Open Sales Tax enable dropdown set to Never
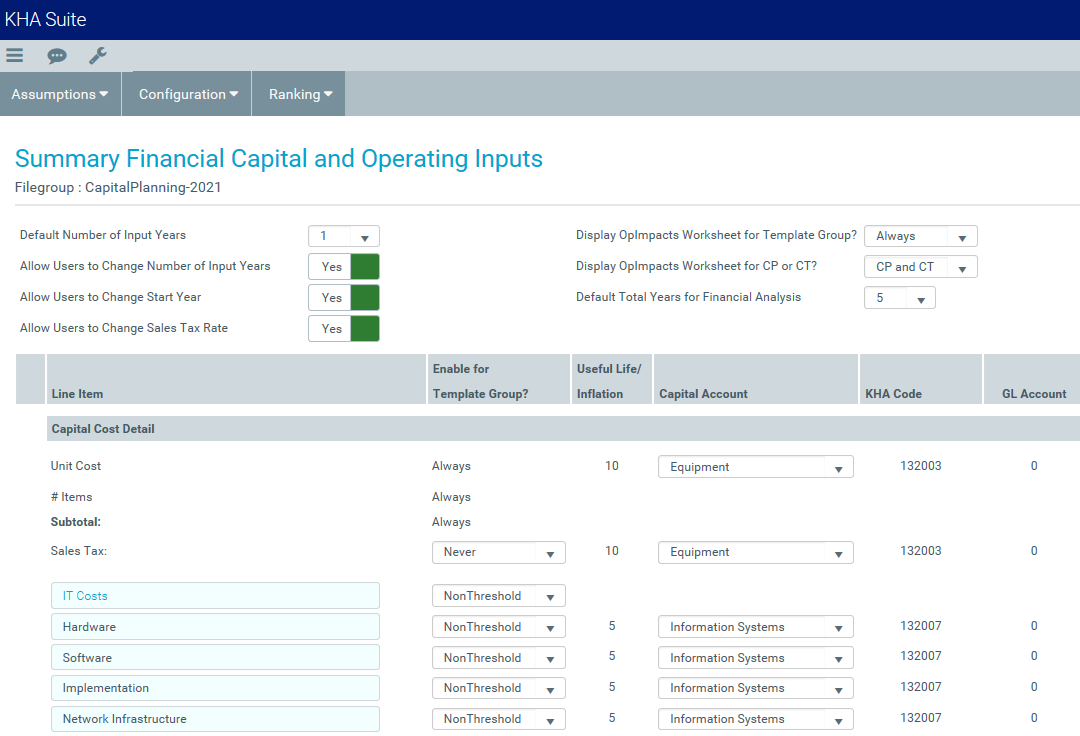 [x=498, y=553]
